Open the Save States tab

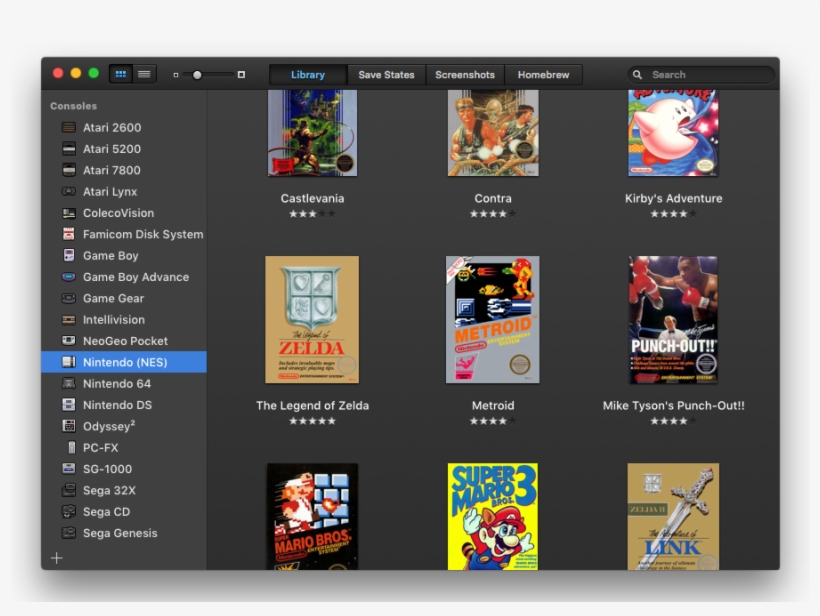(386, 75)
